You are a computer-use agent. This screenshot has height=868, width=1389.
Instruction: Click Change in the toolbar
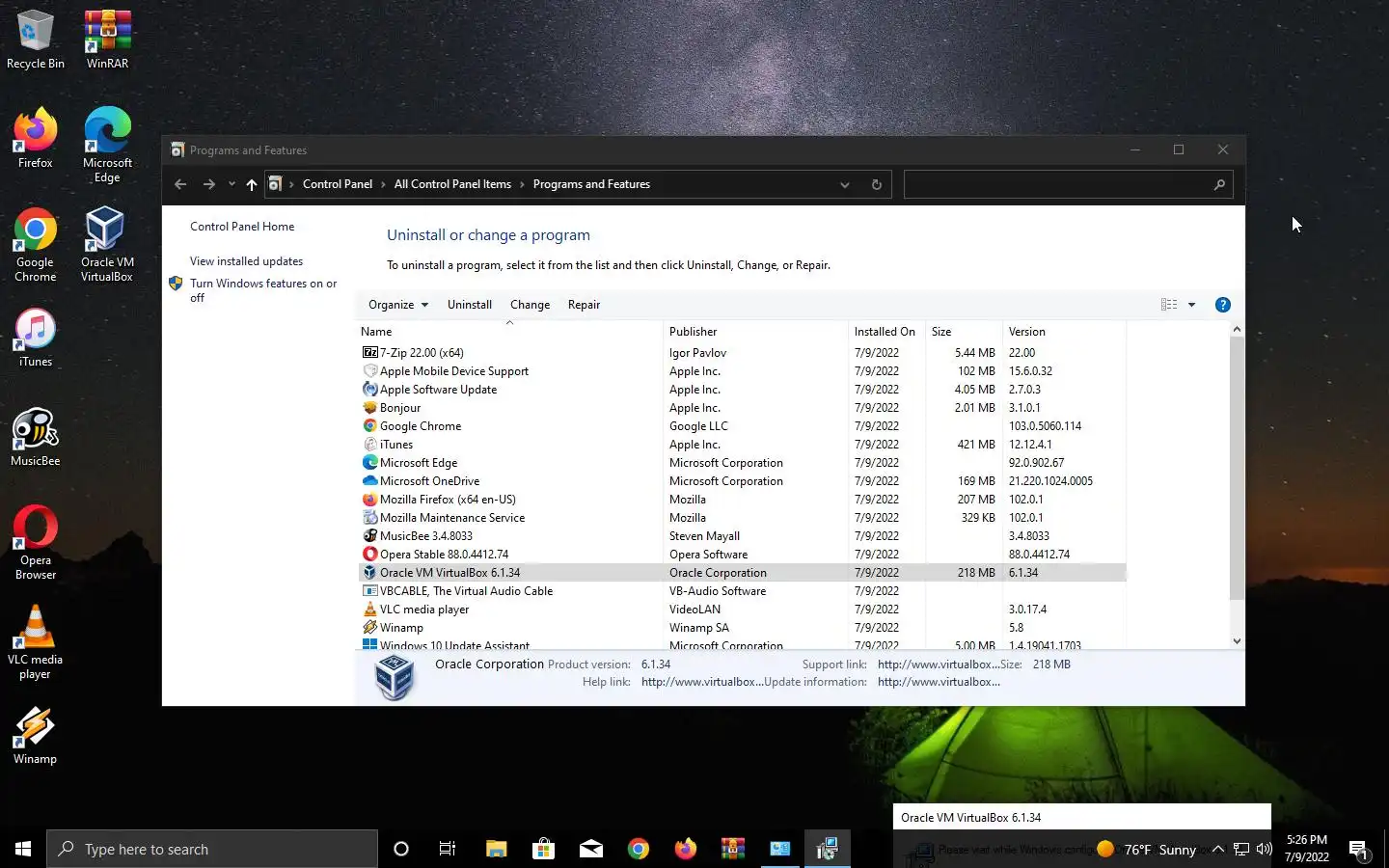pos(530,305)
